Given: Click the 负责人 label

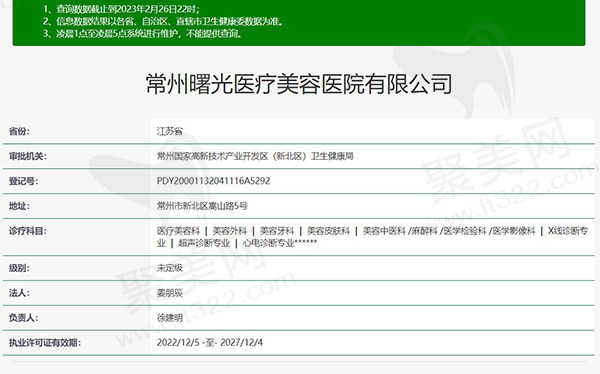Looking at the screenshot, I should [x=23, y=318].
